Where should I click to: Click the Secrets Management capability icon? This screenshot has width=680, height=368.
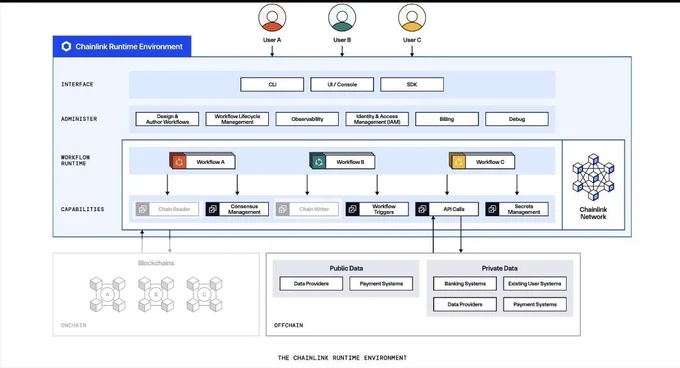click(492, 209)
